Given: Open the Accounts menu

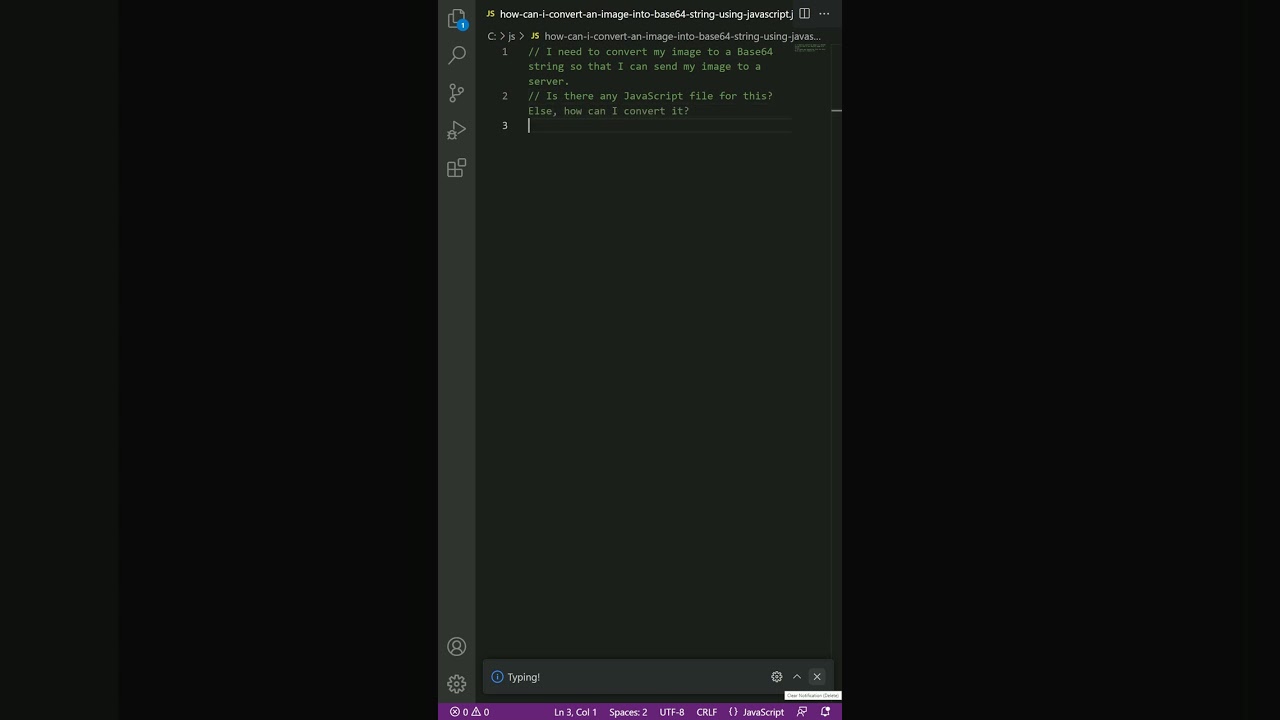Looking at the screenshot, I should pos(457,647).
